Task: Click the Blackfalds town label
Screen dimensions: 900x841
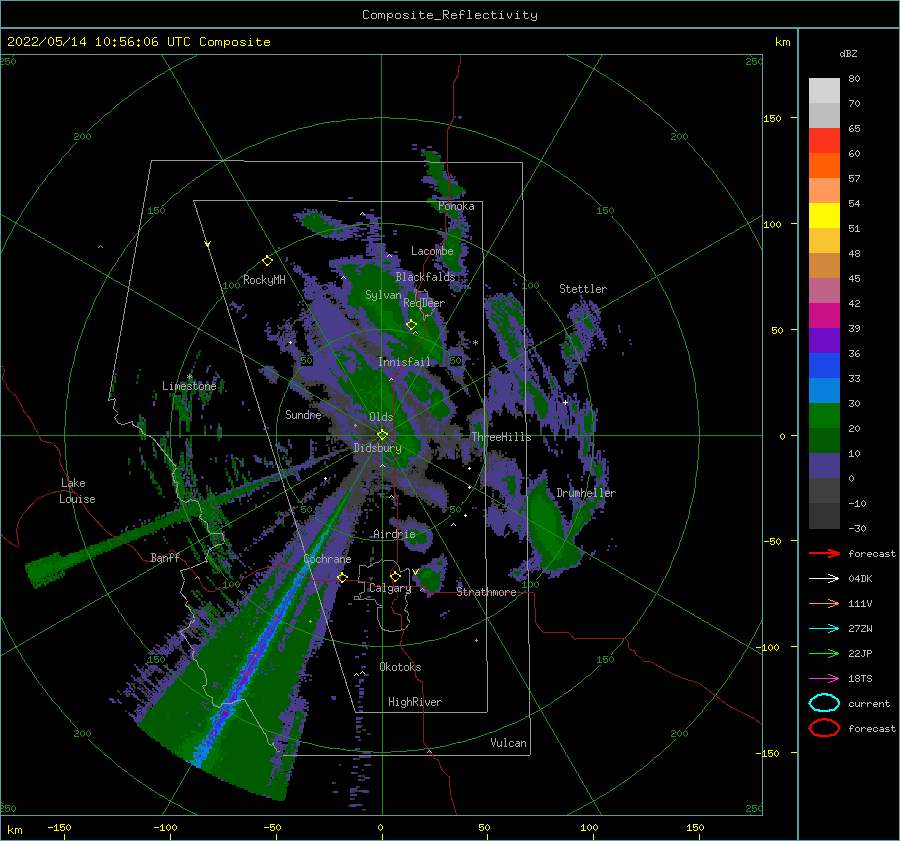Action: pyautogui.click(x=425, y=277)
